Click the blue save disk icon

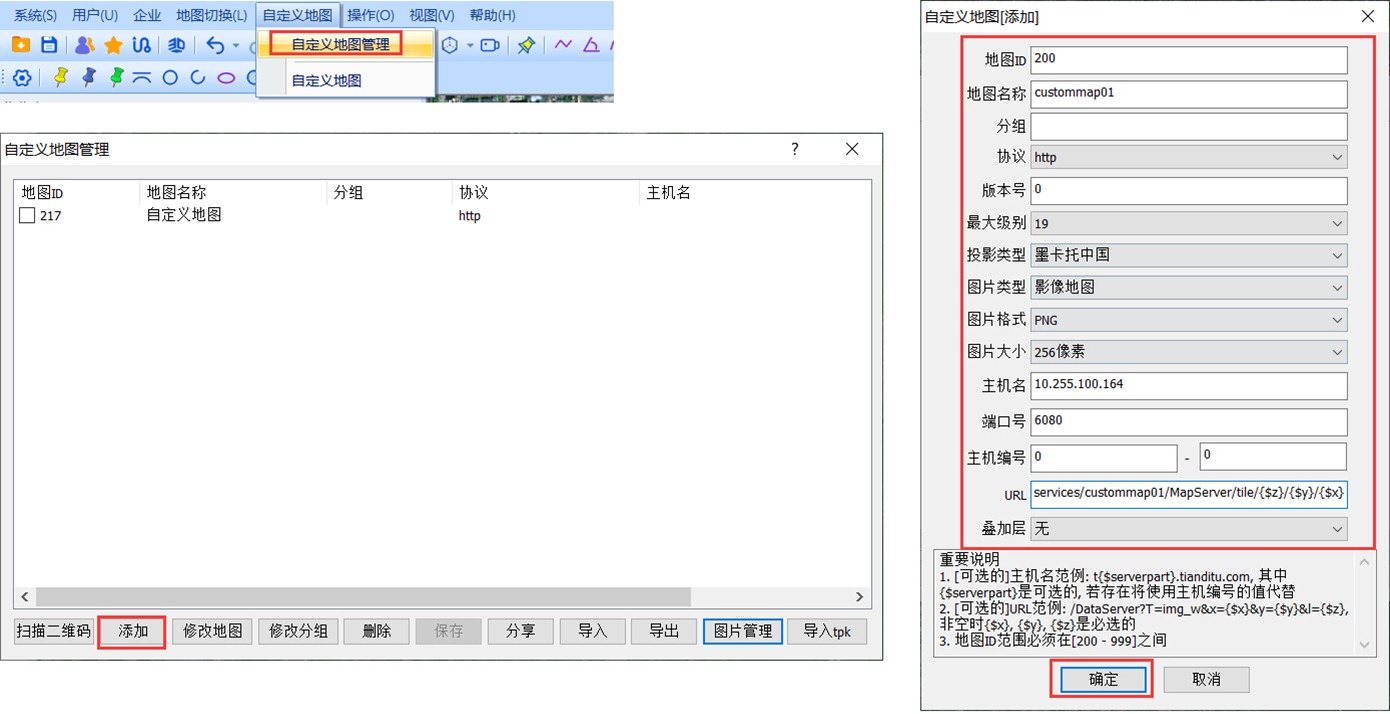tap(48, 45)
